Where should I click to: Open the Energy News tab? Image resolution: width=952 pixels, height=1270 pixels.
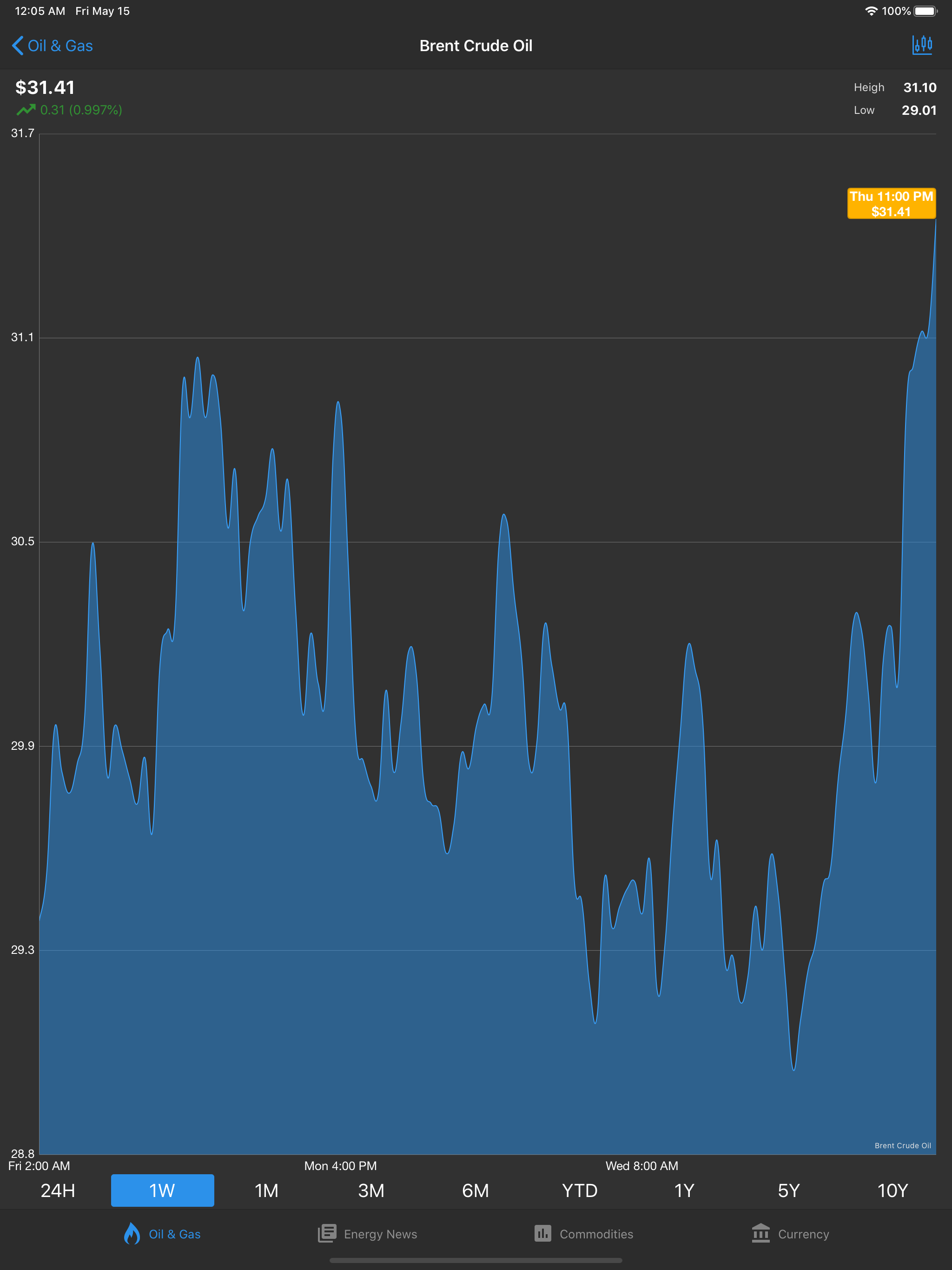380,1234
